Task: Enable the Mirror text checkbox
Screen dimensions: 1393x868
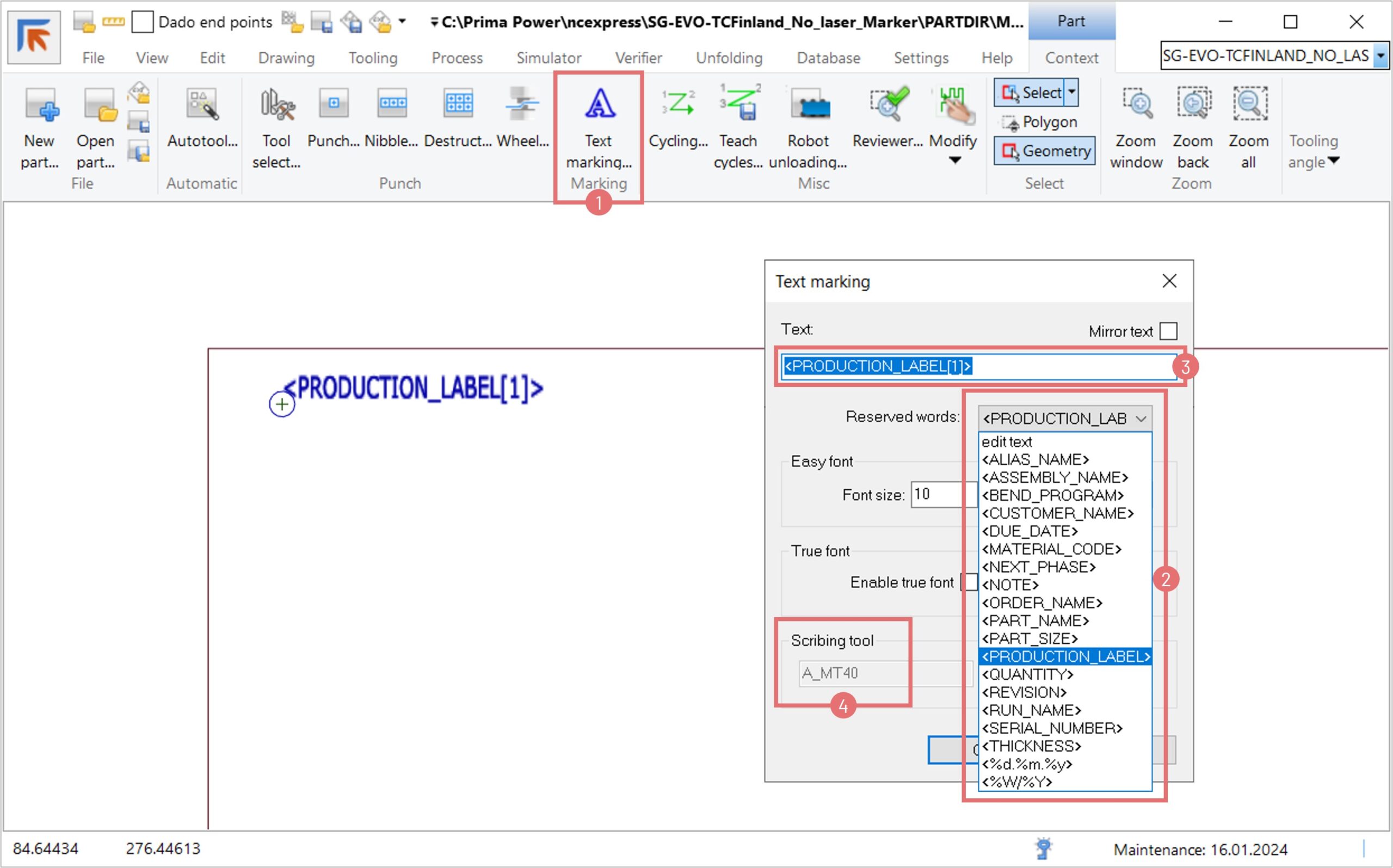Action: click(x=1168, y=331)
